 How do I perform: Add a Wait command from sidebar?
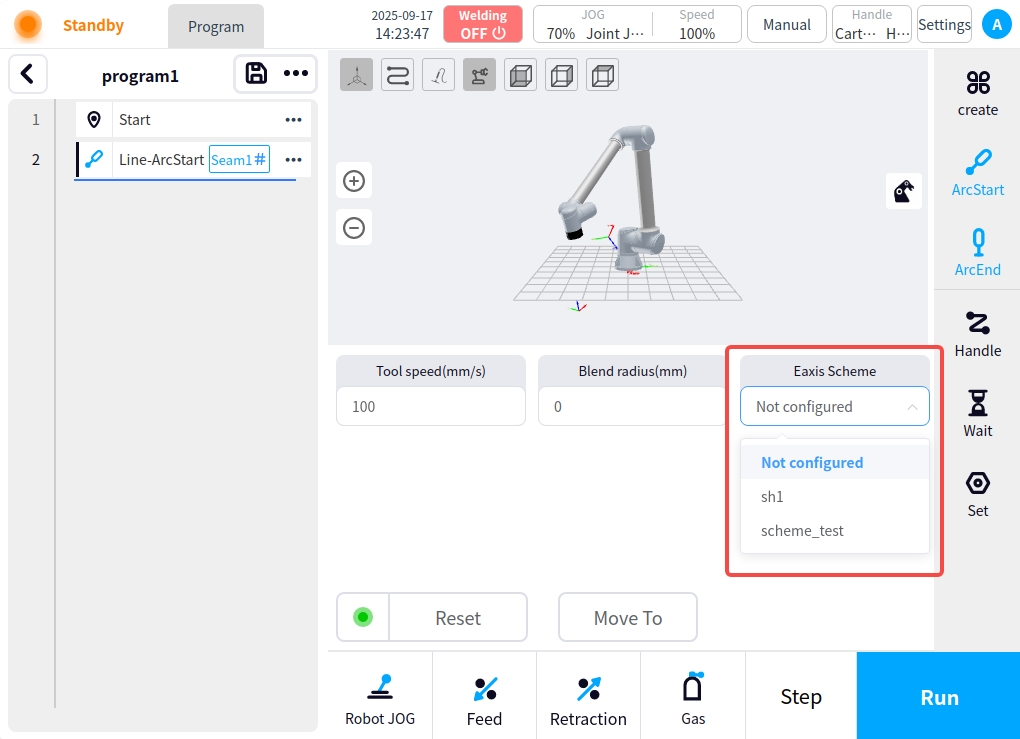pyautogui.click(x=977, y=413)
